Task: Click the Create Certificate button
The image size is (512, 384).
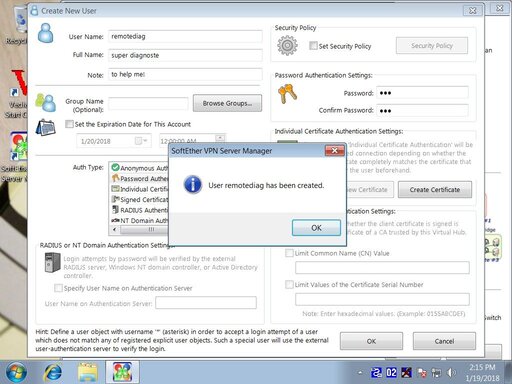Action: coord(435,190)
